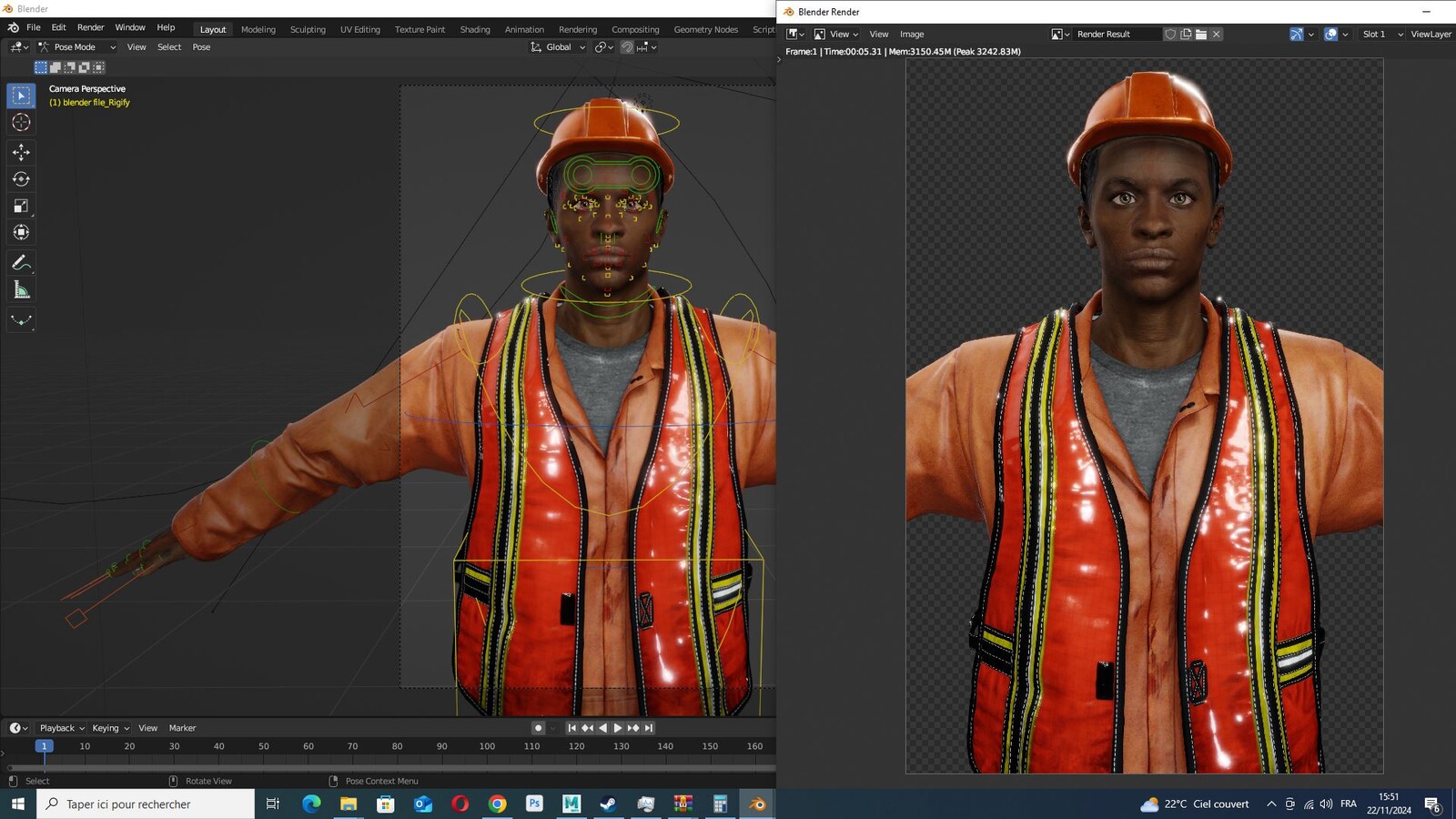Expand the Keying popover
This screenshot has height=819, width=1456.
(110, 728)
